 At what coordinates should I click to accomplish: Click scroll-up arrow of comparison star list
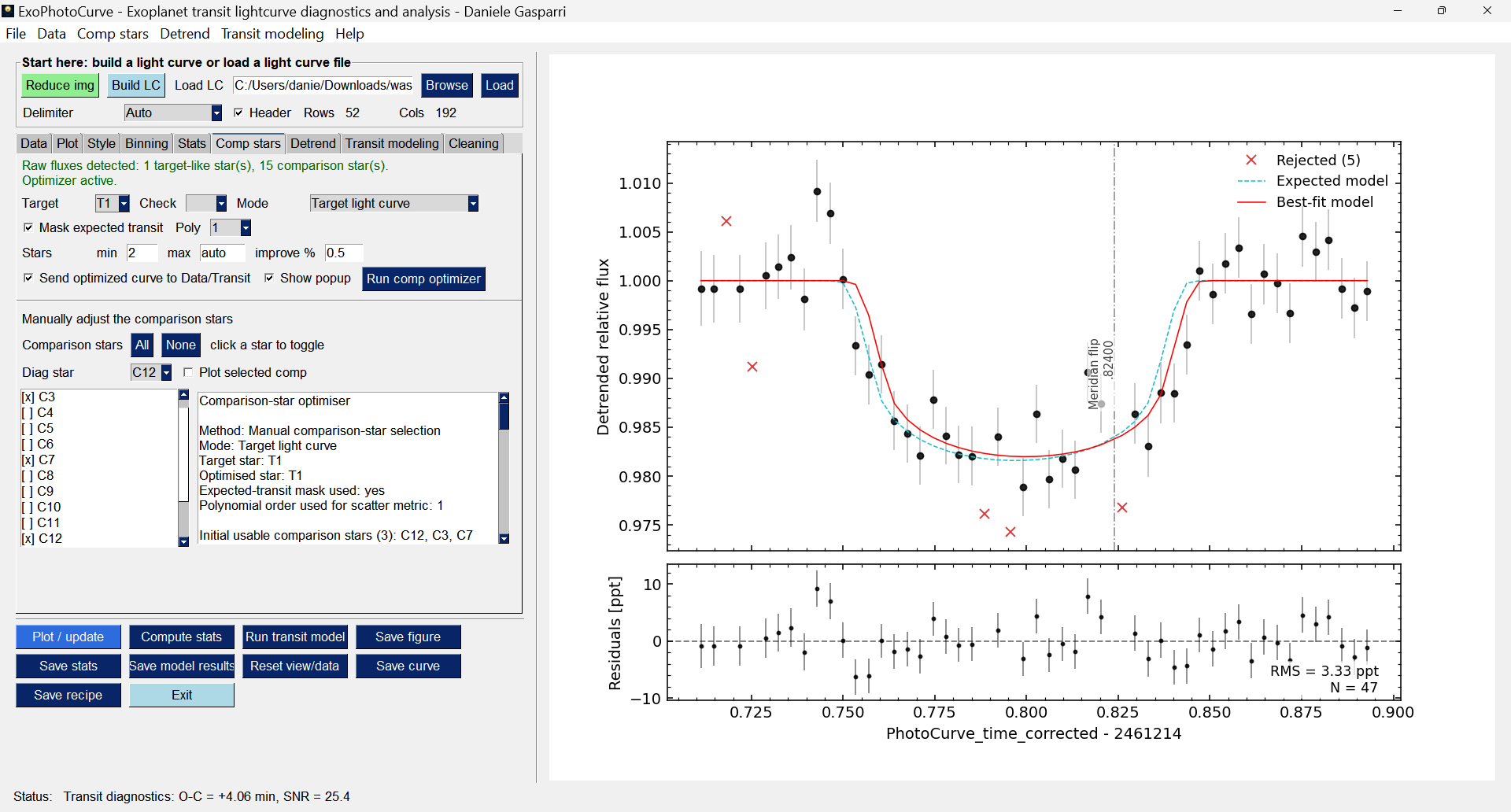point(183,395)
